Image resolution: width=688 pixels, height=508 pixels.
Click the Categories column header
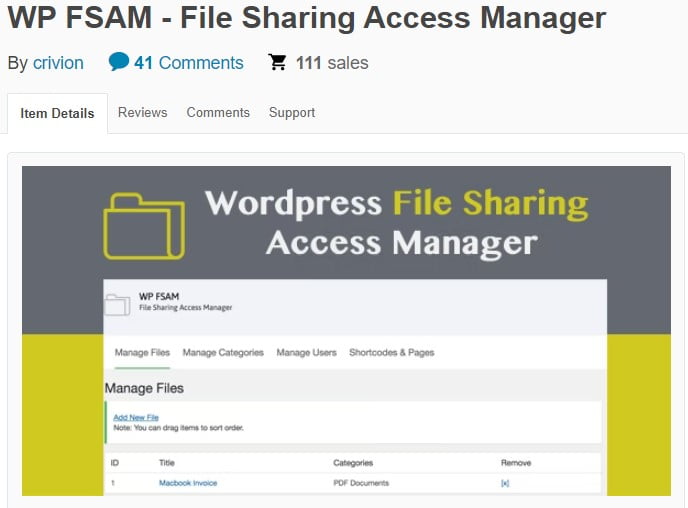(x=353, y=463)
